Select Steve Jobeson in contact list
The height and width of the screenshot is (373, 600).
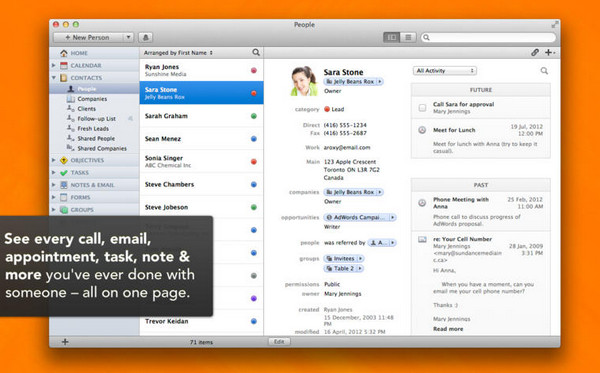[201, 207]
